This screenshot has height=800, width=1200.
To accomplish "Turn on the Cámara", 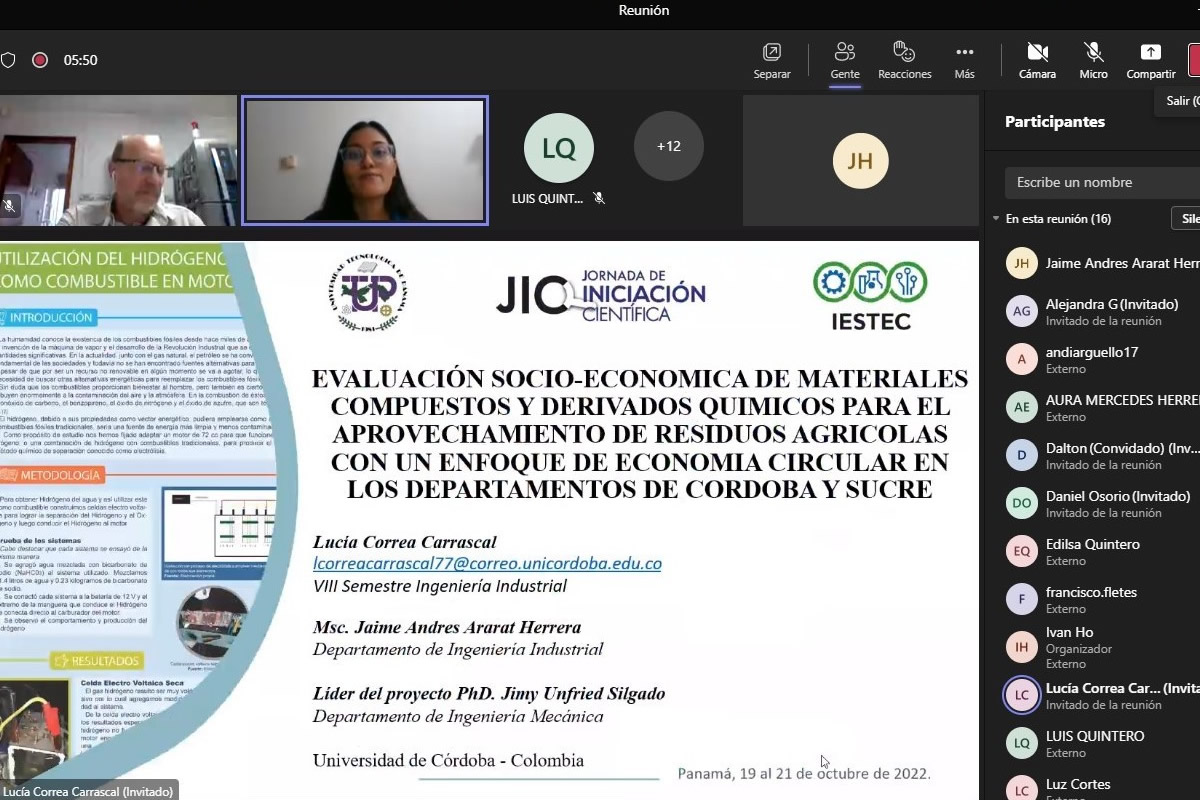I will [1037, 61].
